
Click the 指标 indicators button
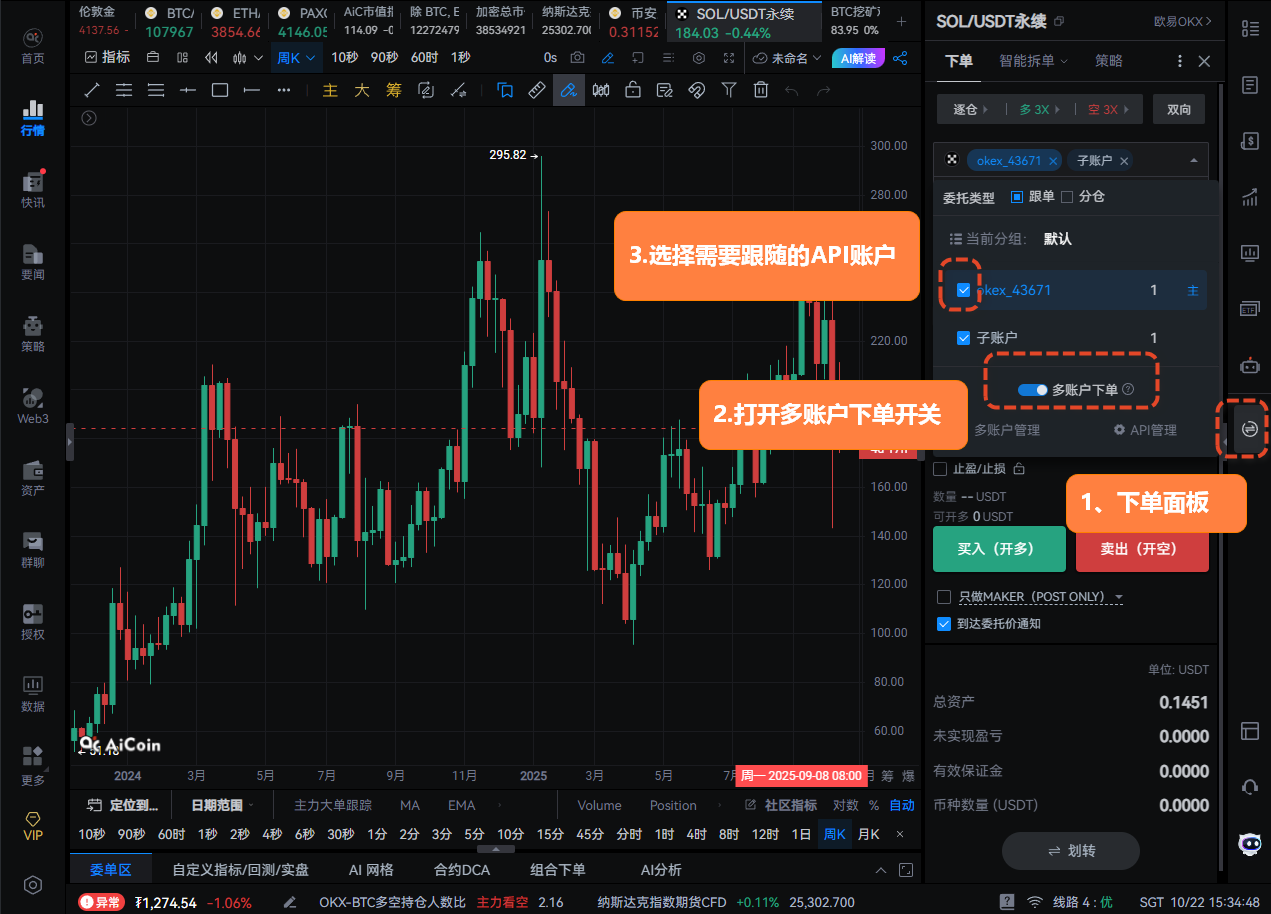[x=108, y=58]
